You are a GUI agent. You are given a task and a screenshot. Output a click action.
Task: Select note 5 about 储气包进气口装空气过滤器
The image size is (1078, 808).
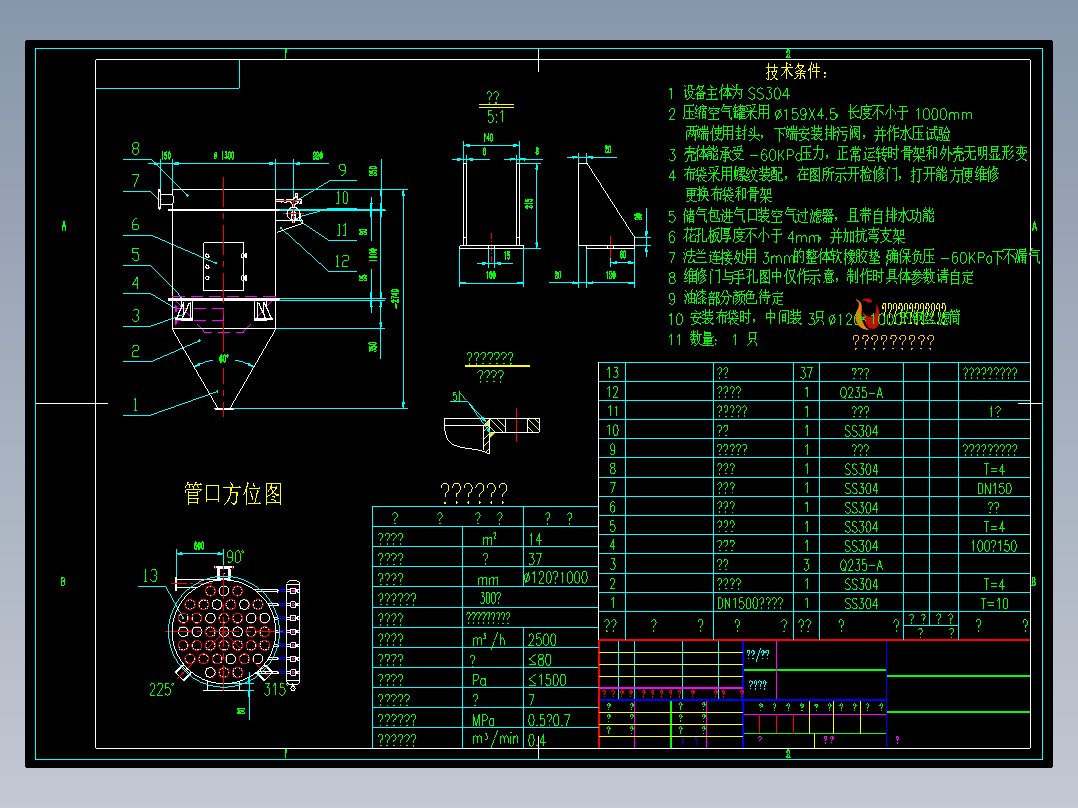pyautogui.click(x=801, y=216)
